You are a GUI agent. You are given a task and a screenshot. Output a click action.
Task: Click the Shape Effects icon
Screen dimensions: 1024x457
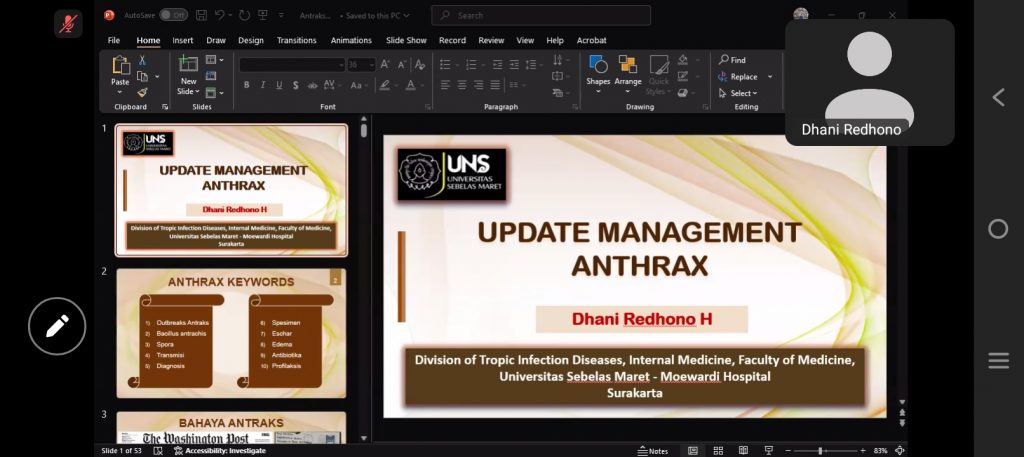pyautogui.click(x=684, y=93)
